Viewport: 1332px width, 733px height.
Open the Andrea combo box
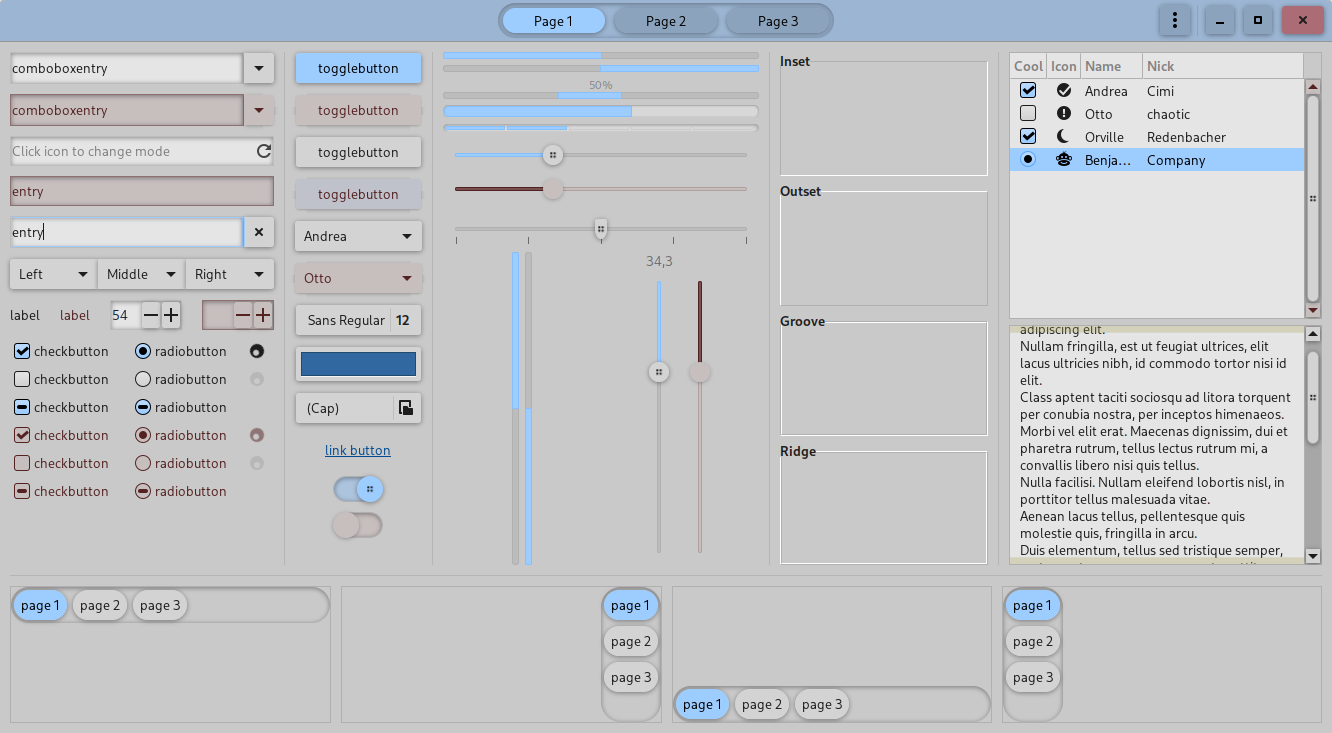358,236
